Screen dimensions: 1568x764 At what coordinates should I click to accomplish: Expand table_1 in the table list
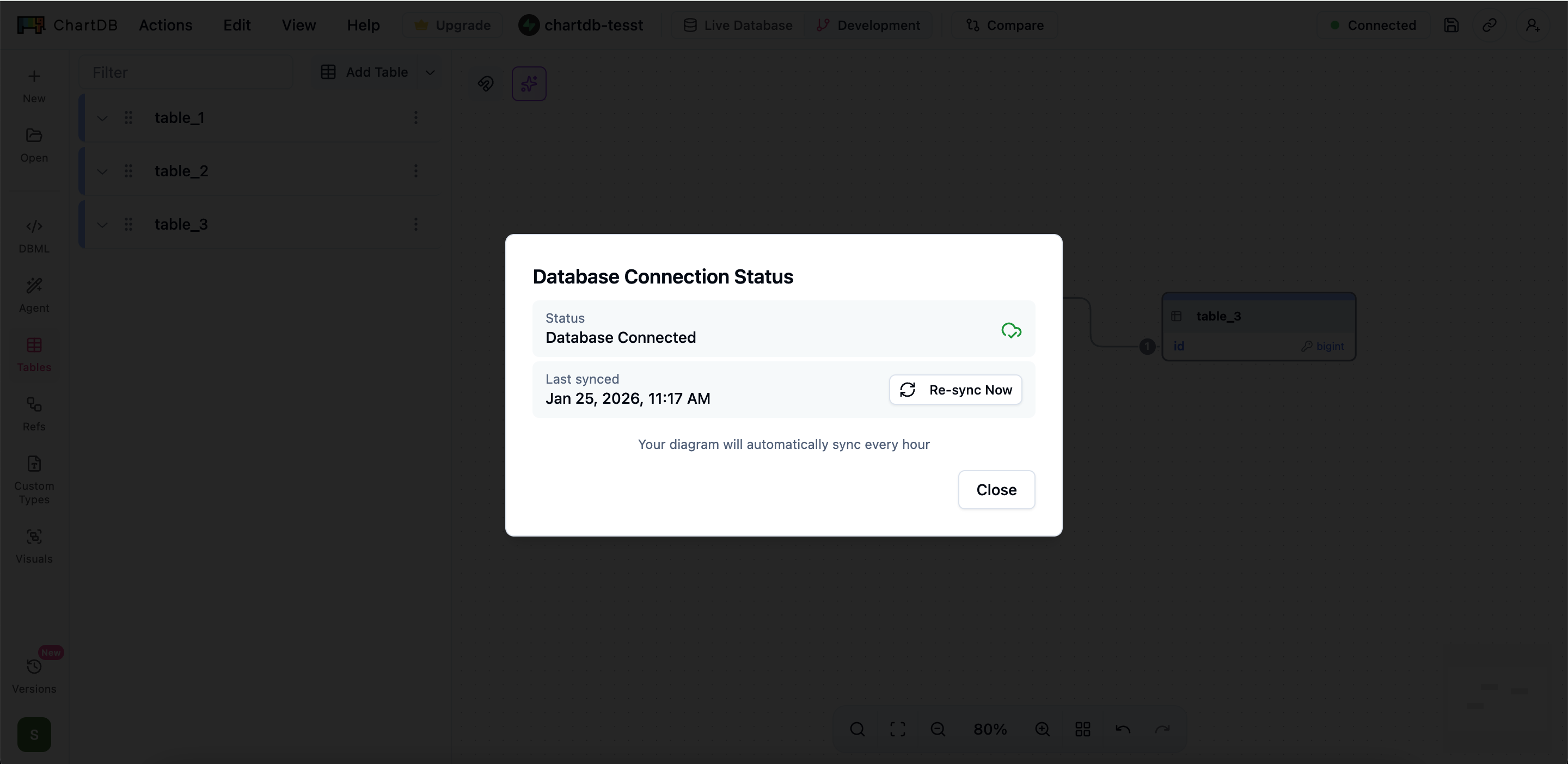102,118
